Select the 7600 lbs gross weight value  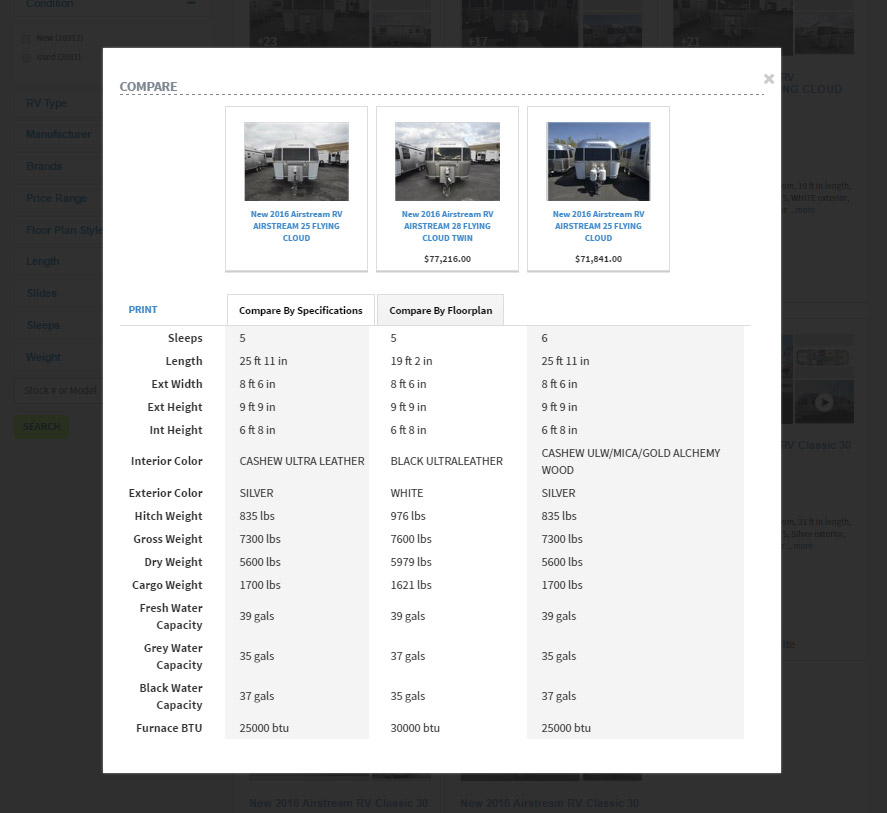[411, 539]
